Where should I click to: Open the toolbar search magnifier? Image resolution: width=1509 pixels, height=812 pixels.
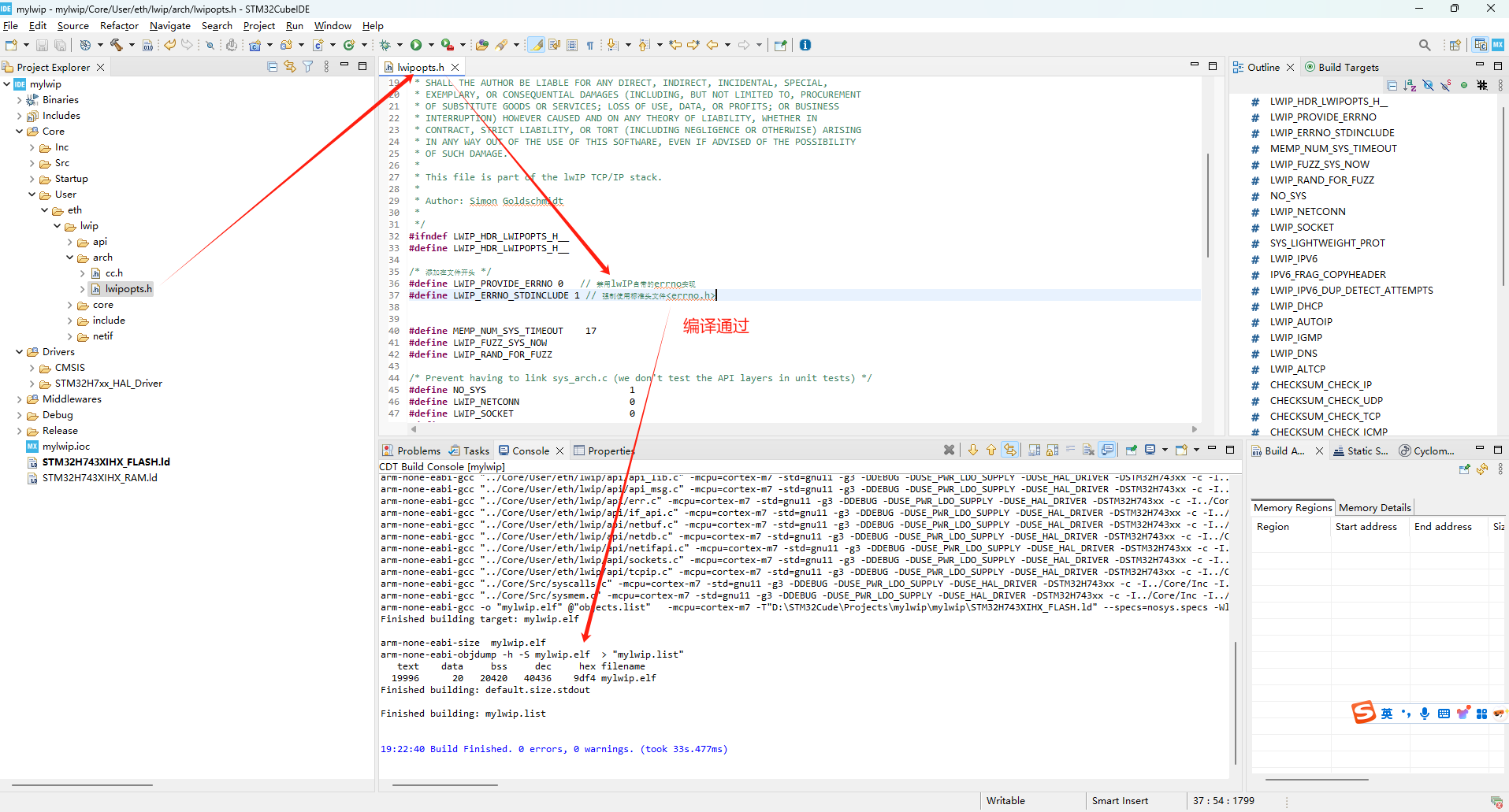pos(1425,45)
